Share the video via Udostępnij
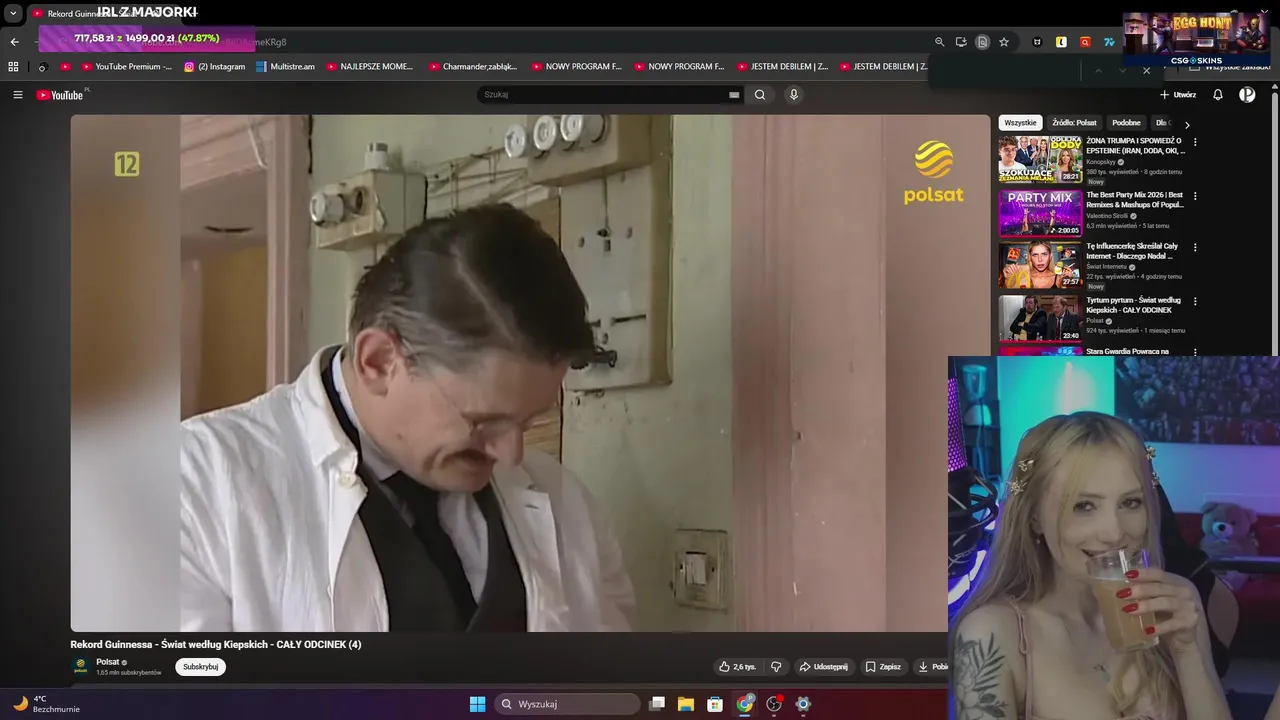This screenshot has height=720, width=1280. [x=823, y=667]
